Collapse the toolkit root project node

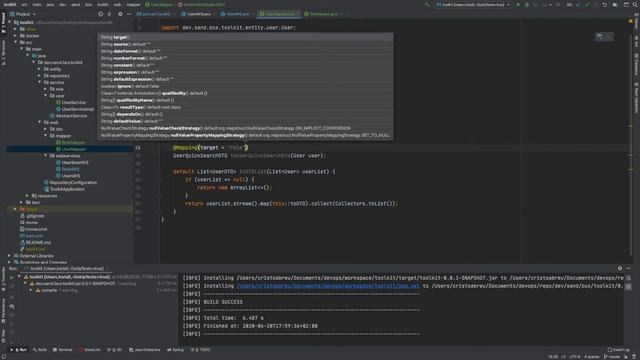tap(9, 22)
